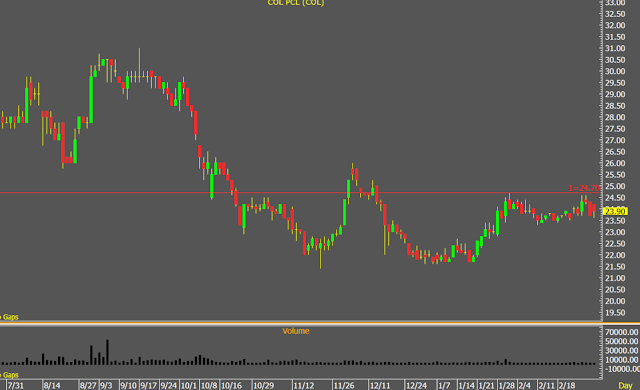The image size is (640, 390).
Task: Click the 23.00 price axis label
Action: click(x=615, y=232)
